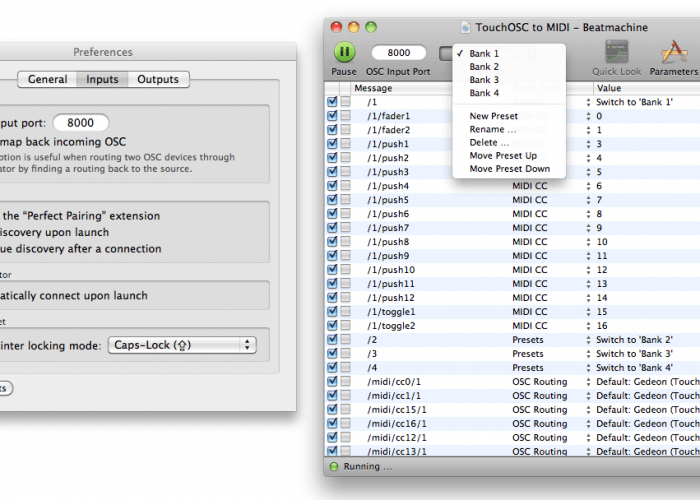Uncheck the enabled checkbox for /1/fader1

click(x=332, y=116)
